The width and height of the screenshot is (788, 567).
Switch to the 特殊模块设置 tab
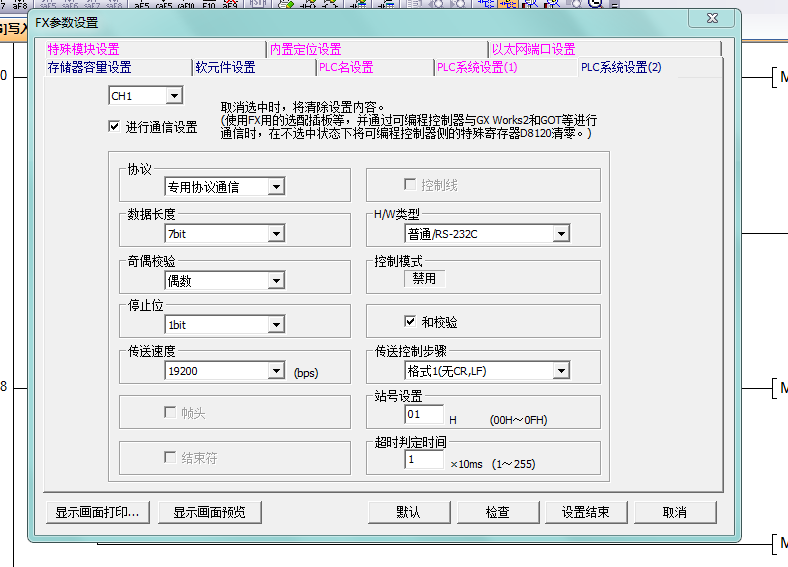coord(83,49)
